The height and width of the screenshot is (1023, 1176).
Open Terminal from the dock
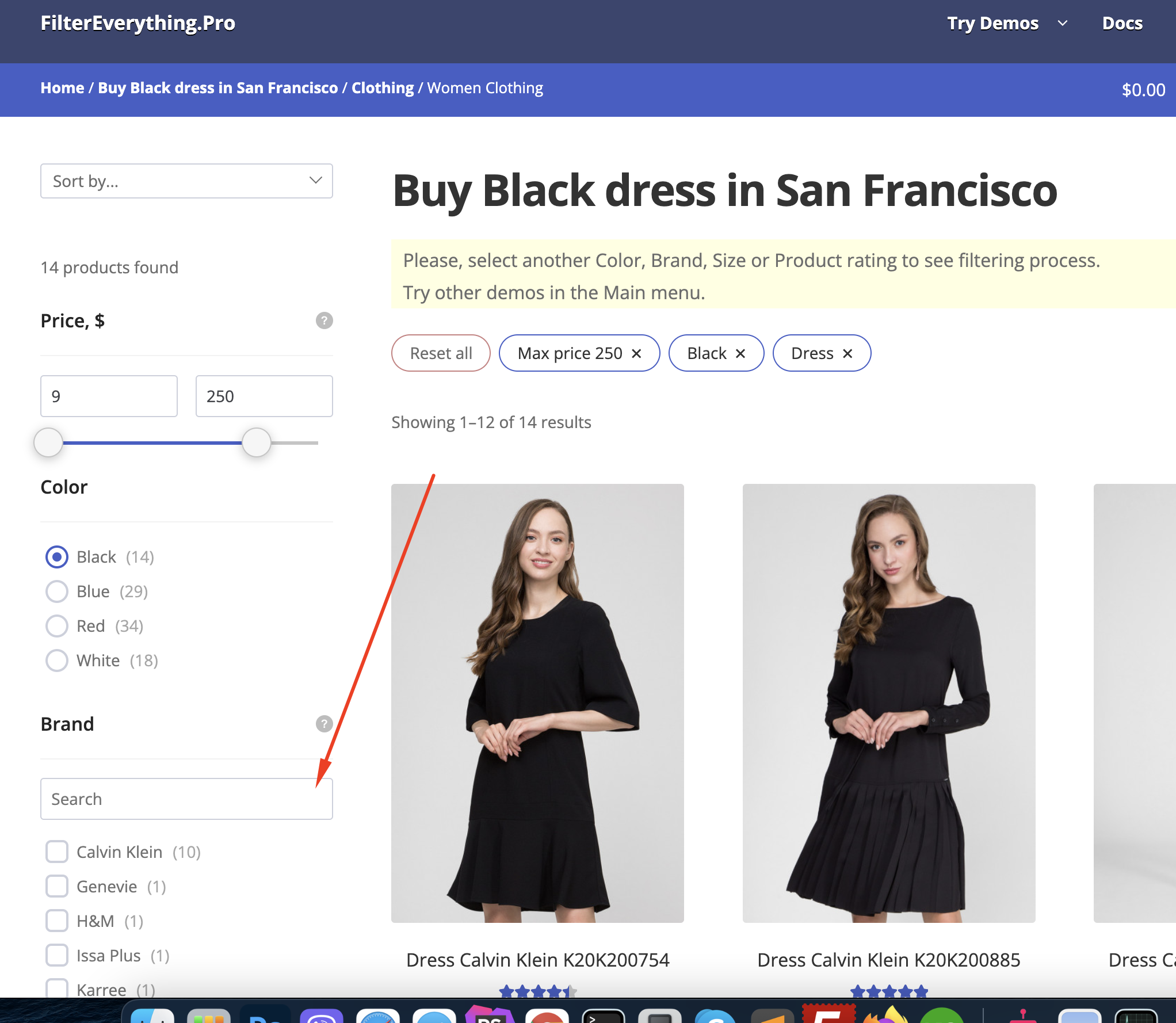pyautogui.click(x=604, y=1016)
